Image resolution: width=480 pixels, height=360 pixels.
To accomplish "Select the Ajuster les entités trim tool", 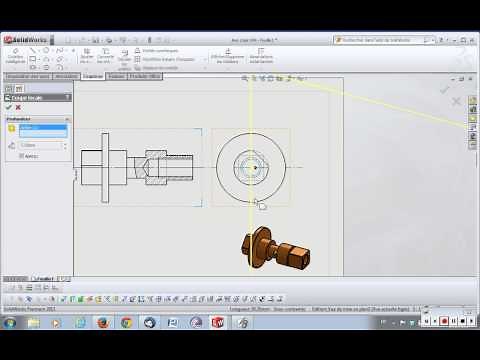I will pos(87,56).
